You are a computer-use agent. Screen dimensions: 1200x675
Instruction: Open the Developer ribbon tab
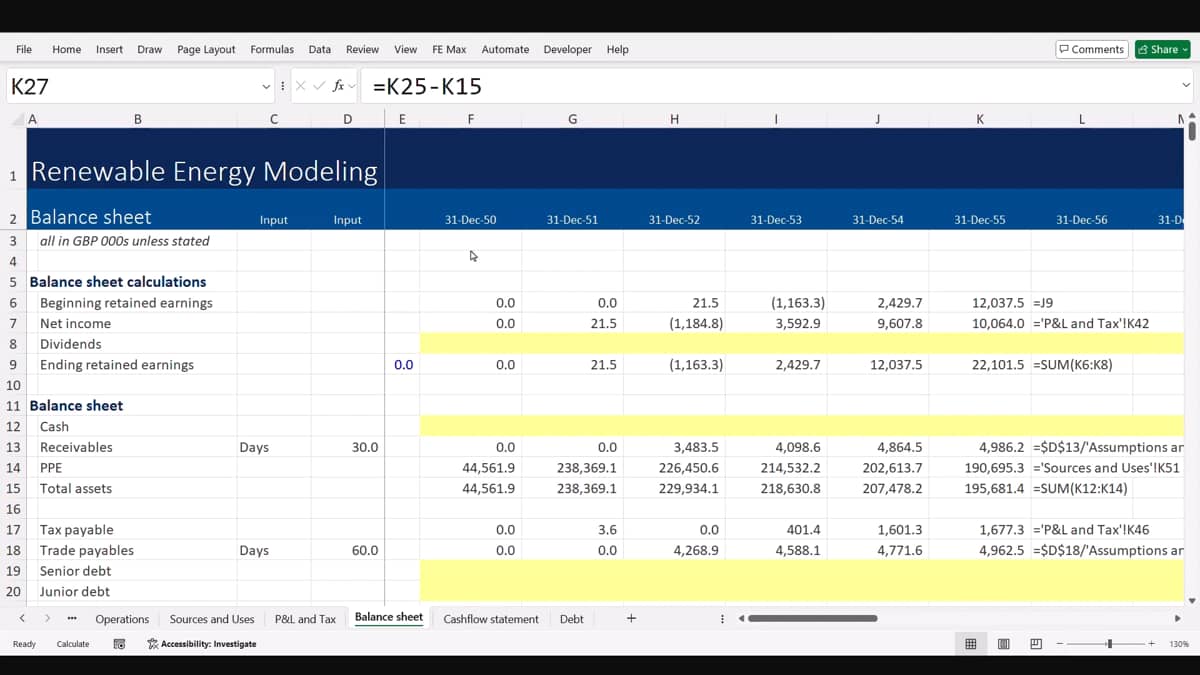(567, 49)
